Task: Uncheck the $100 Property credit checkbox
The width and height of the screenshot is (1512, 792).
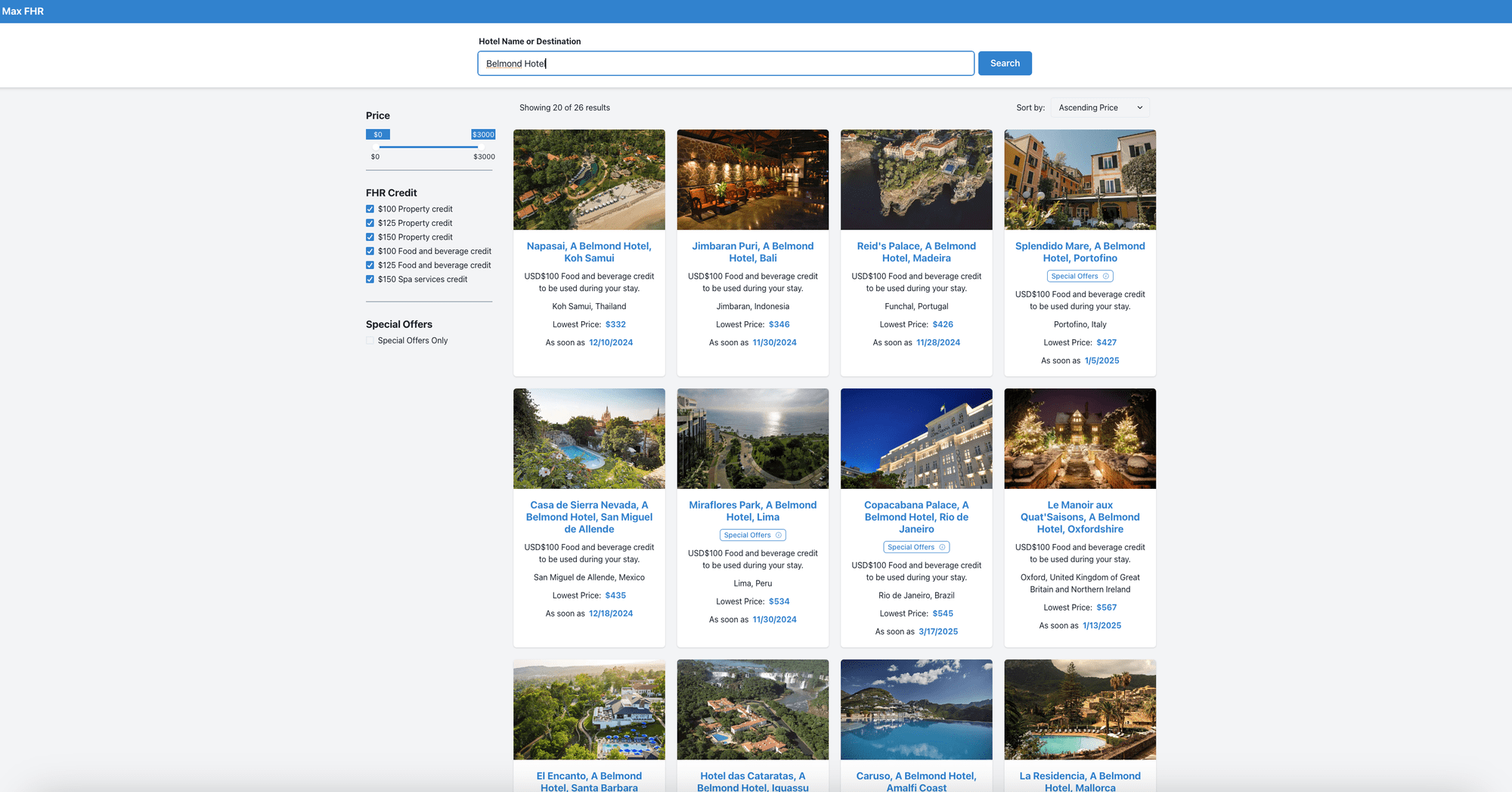Action: click(x=370, y=209)
